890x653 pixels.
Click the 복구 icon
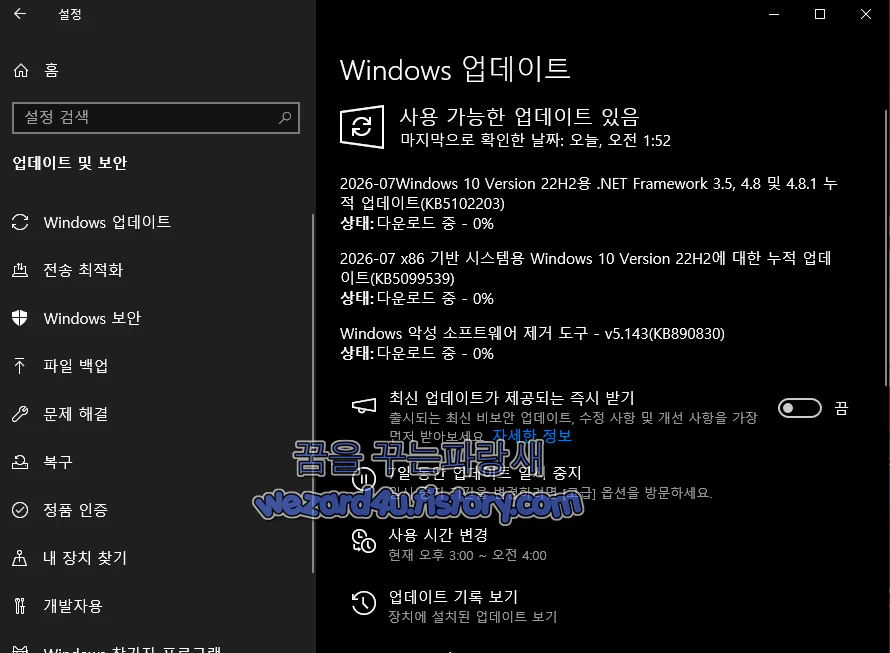20,462
